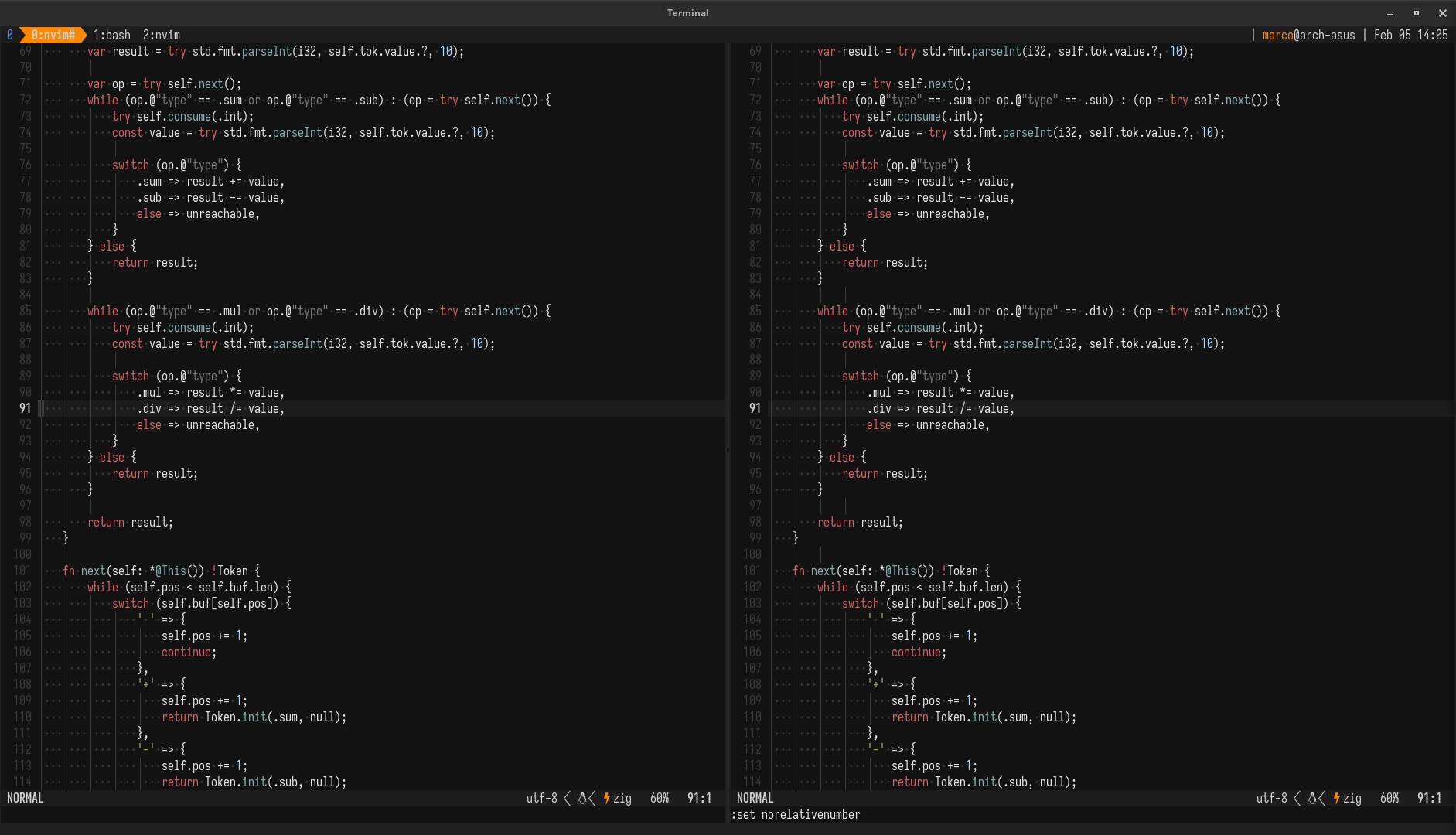The width and height of the screenshot is (1456, 835).
Task: Toggle the NORMAL mode indicator in left pane
Action: pyautogui.click(x=25, y=798)
